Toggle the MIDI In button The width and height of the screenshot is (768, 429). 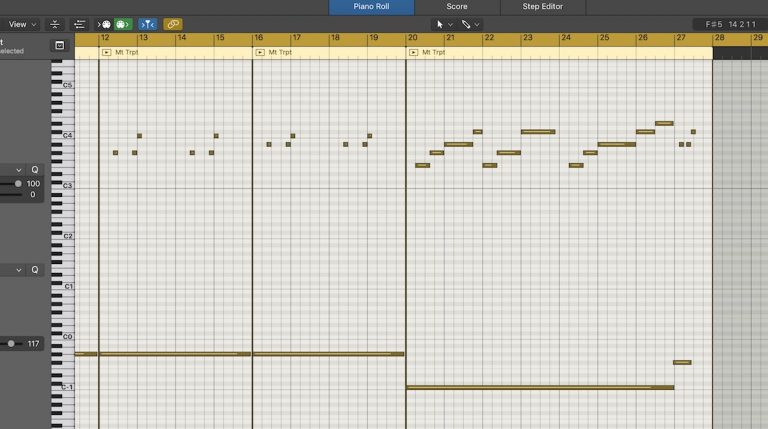coord(104,24)
